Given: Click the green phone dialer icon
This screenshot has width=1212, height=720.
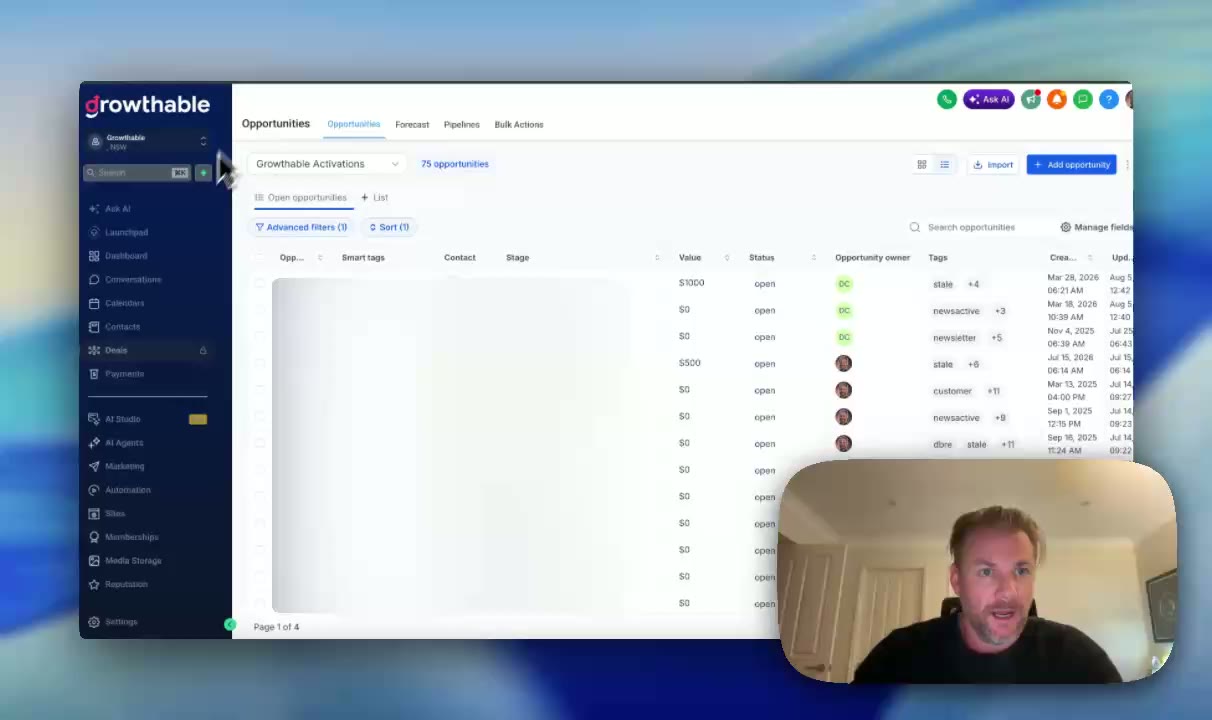Looking at the screenshot, I should [946, 99].
